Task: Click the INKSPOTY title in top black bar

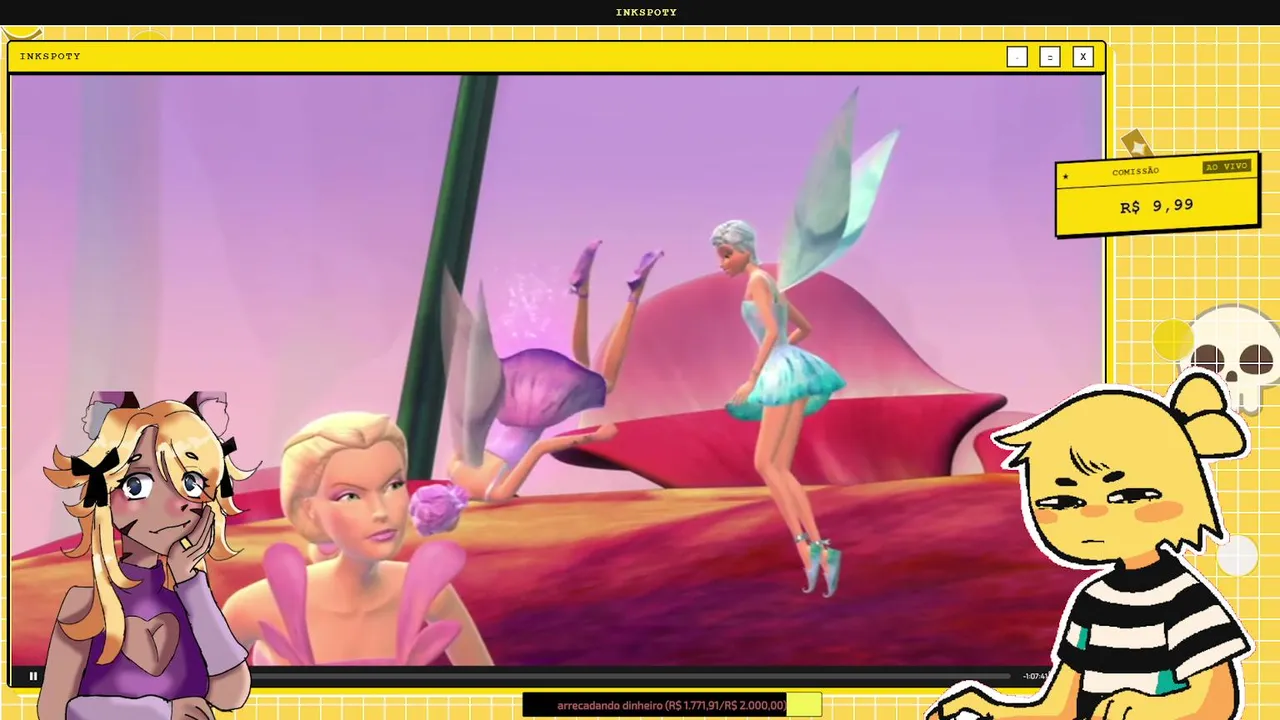Action: tap(646, 12)
